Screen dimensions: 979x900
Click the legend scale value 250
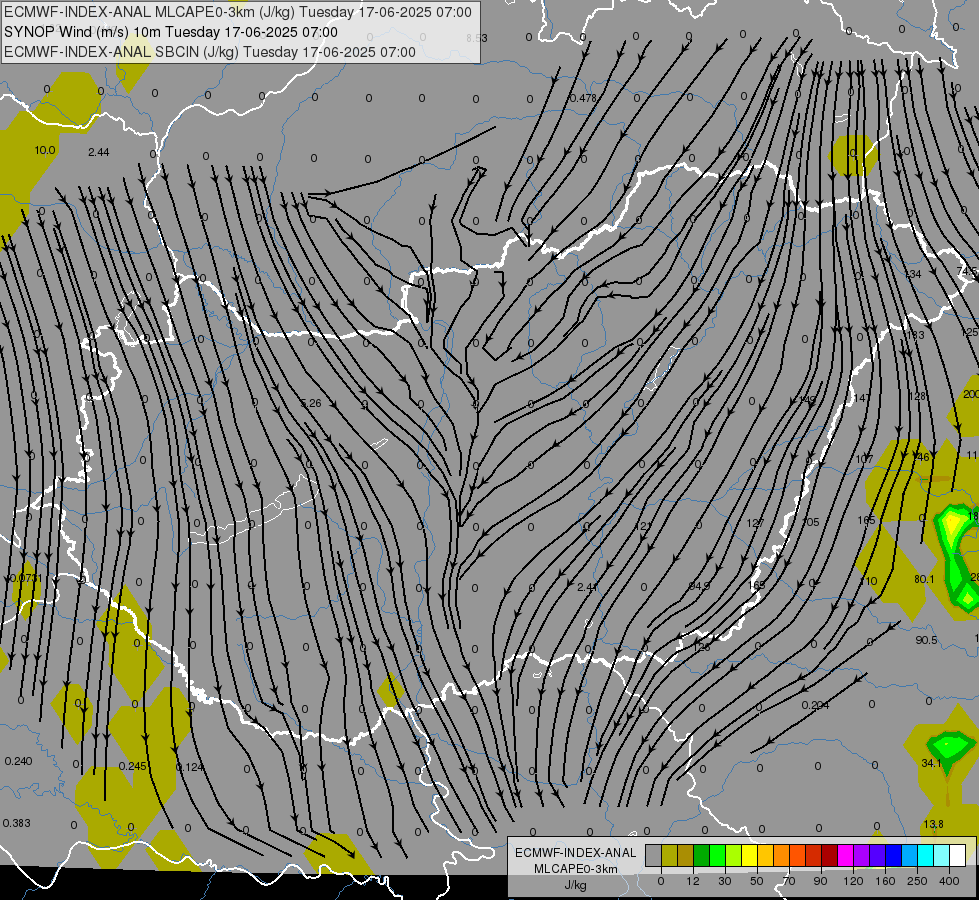(917, 881)
